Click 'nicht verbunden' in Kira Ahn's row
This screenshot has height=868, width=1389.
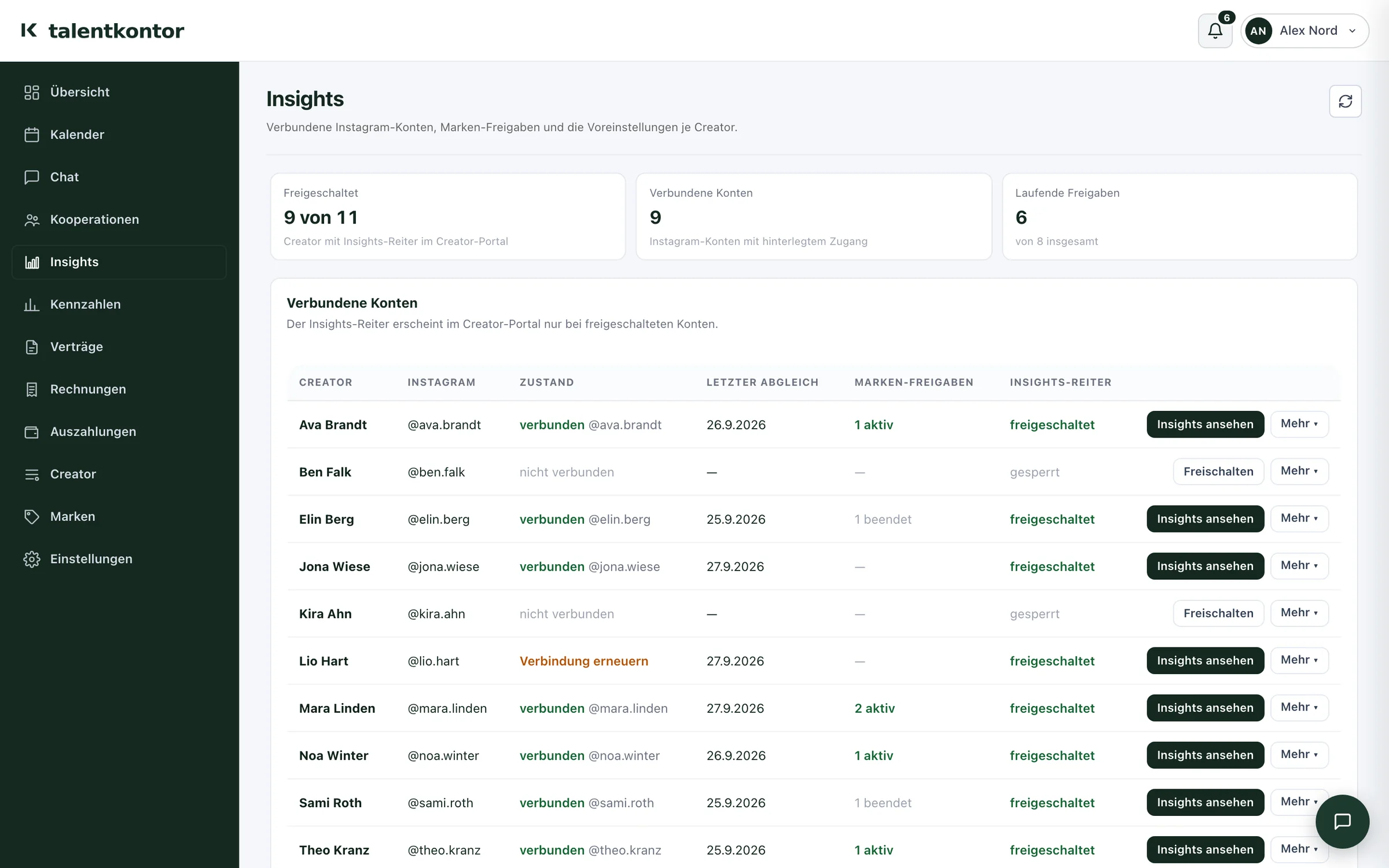(x=567, y=614)
